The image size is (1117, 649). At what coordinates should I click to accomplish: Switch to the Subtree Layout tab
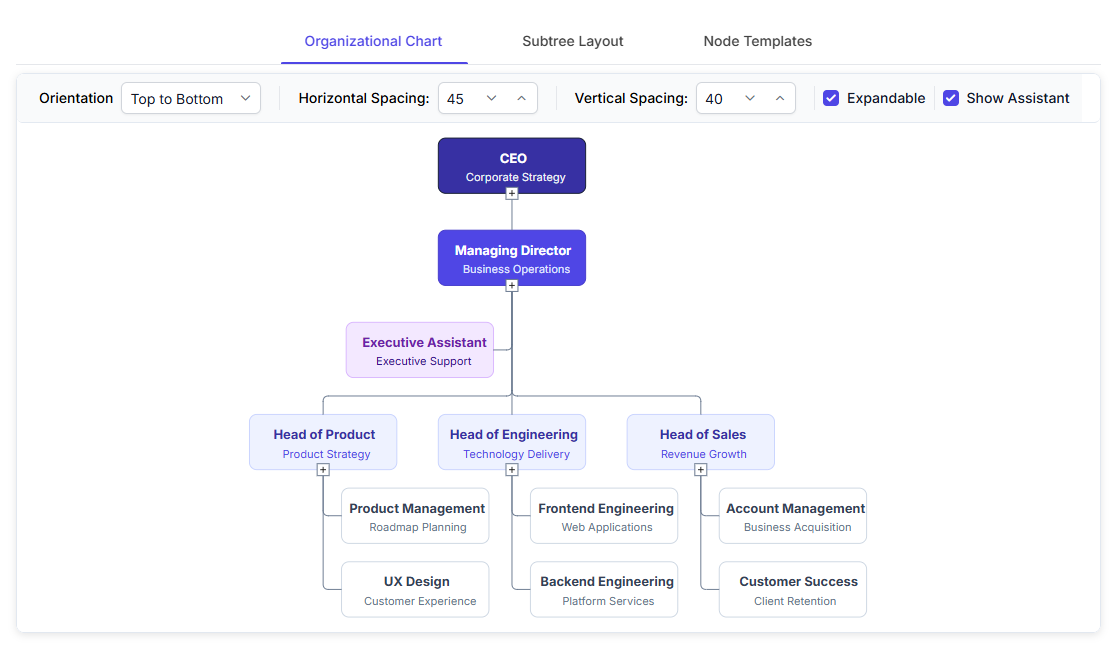point(572,41)
